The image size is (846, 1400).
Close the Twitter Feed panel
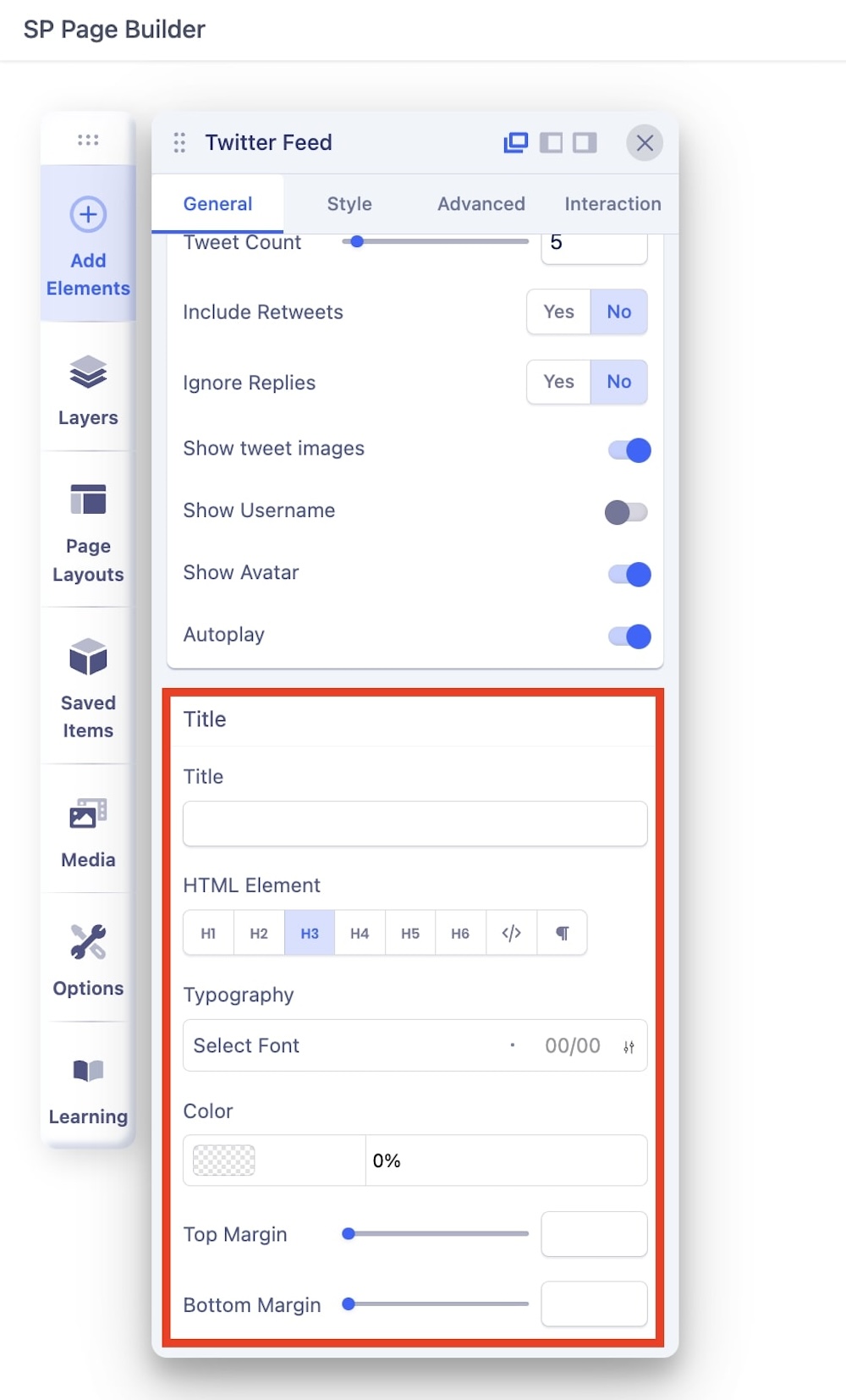click(x=645, y=142)
